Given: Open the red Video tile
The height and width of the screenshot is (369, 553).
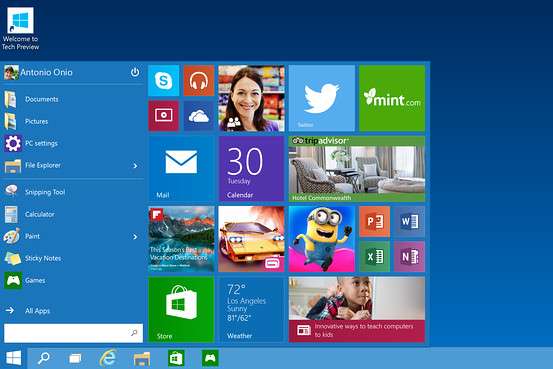Looking at the screenshot, I should 164,116.
